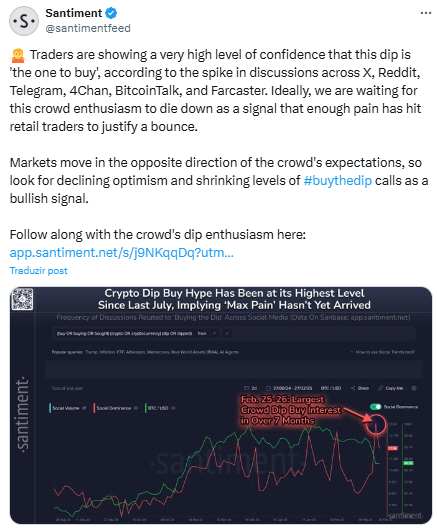The height and width of the screenshot is (528, 437).
Task: Click the Share icon in chart toolbar
Action: 353,388
